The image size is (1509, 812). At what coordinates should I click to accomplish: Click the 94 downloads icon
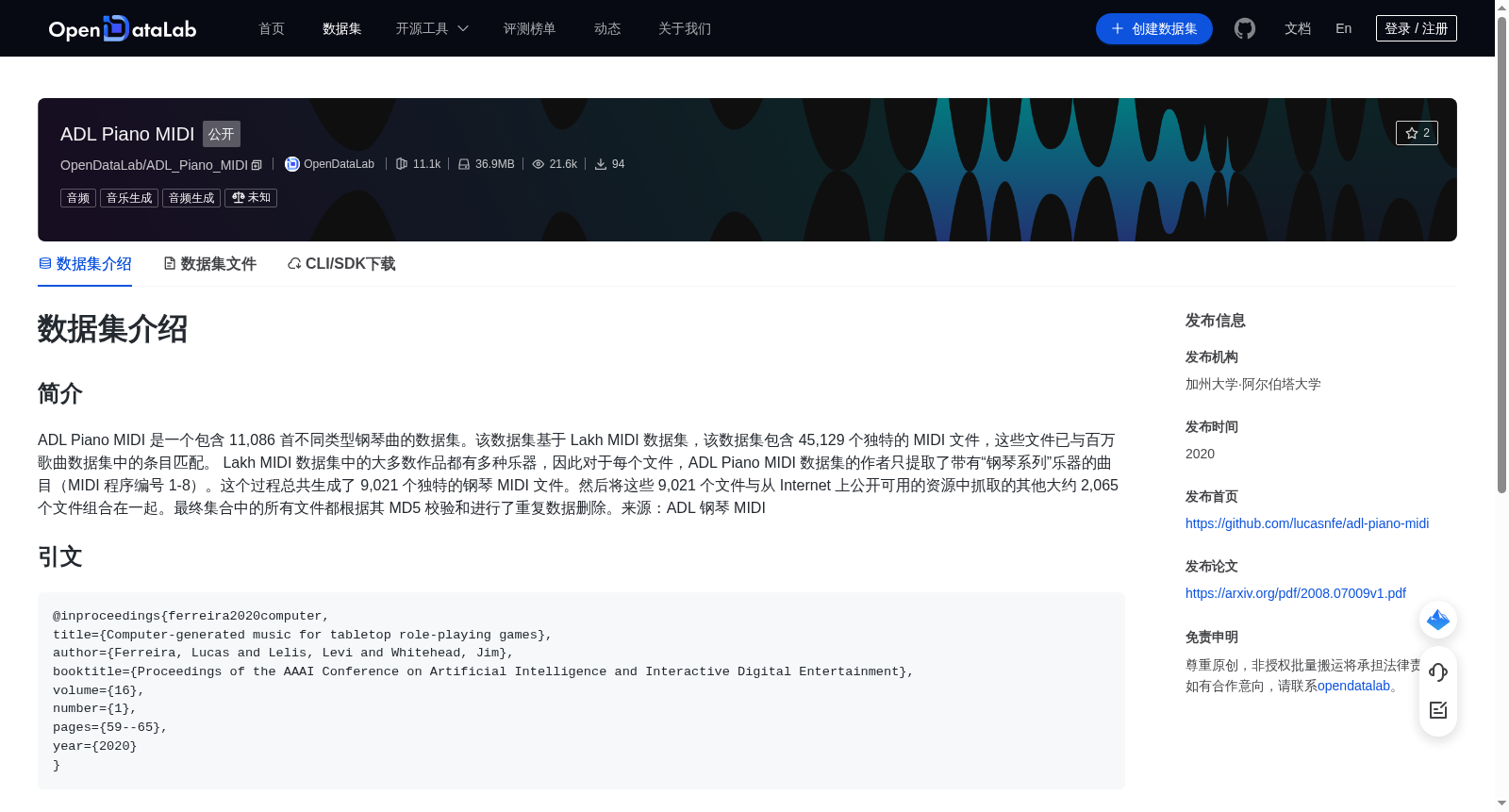601,164
